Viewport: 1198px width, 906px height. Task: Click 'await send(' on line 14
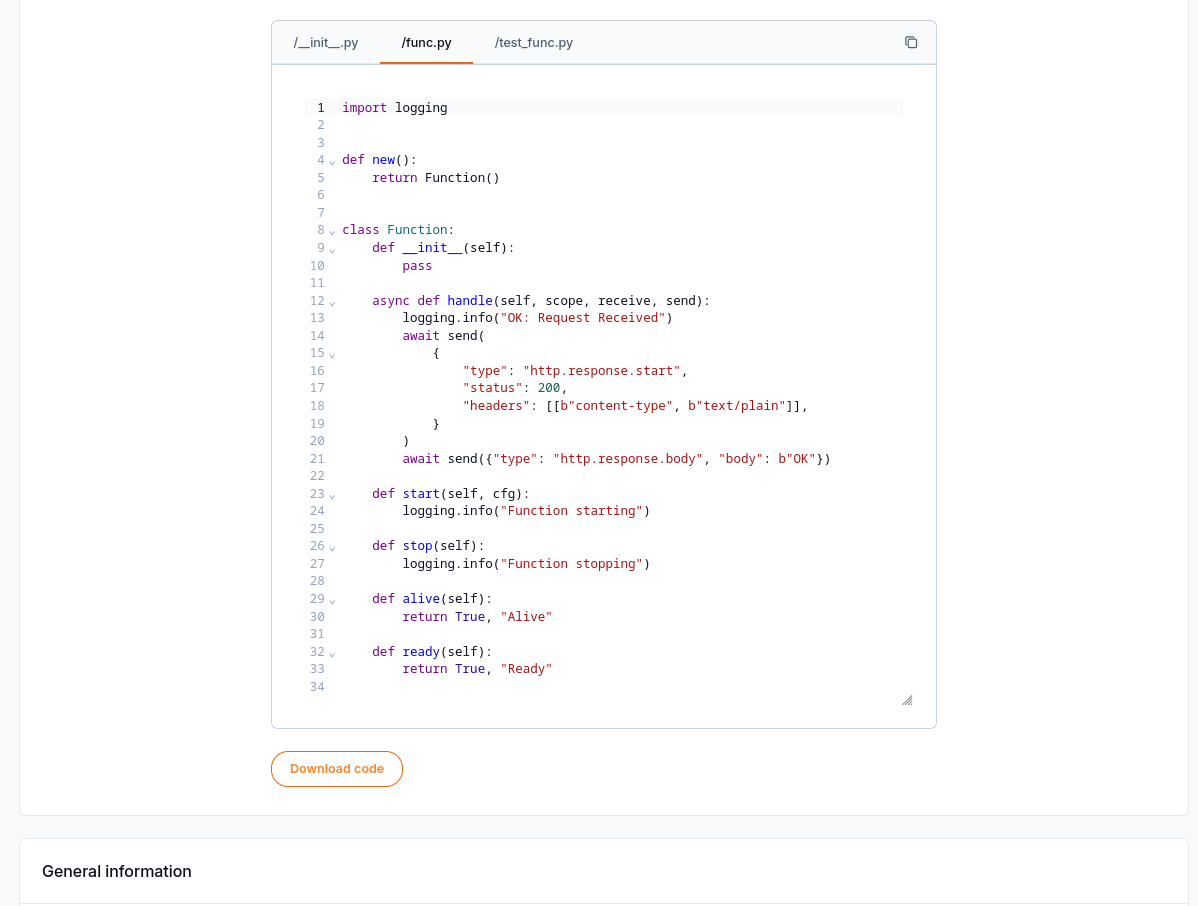tap(443, 335)
